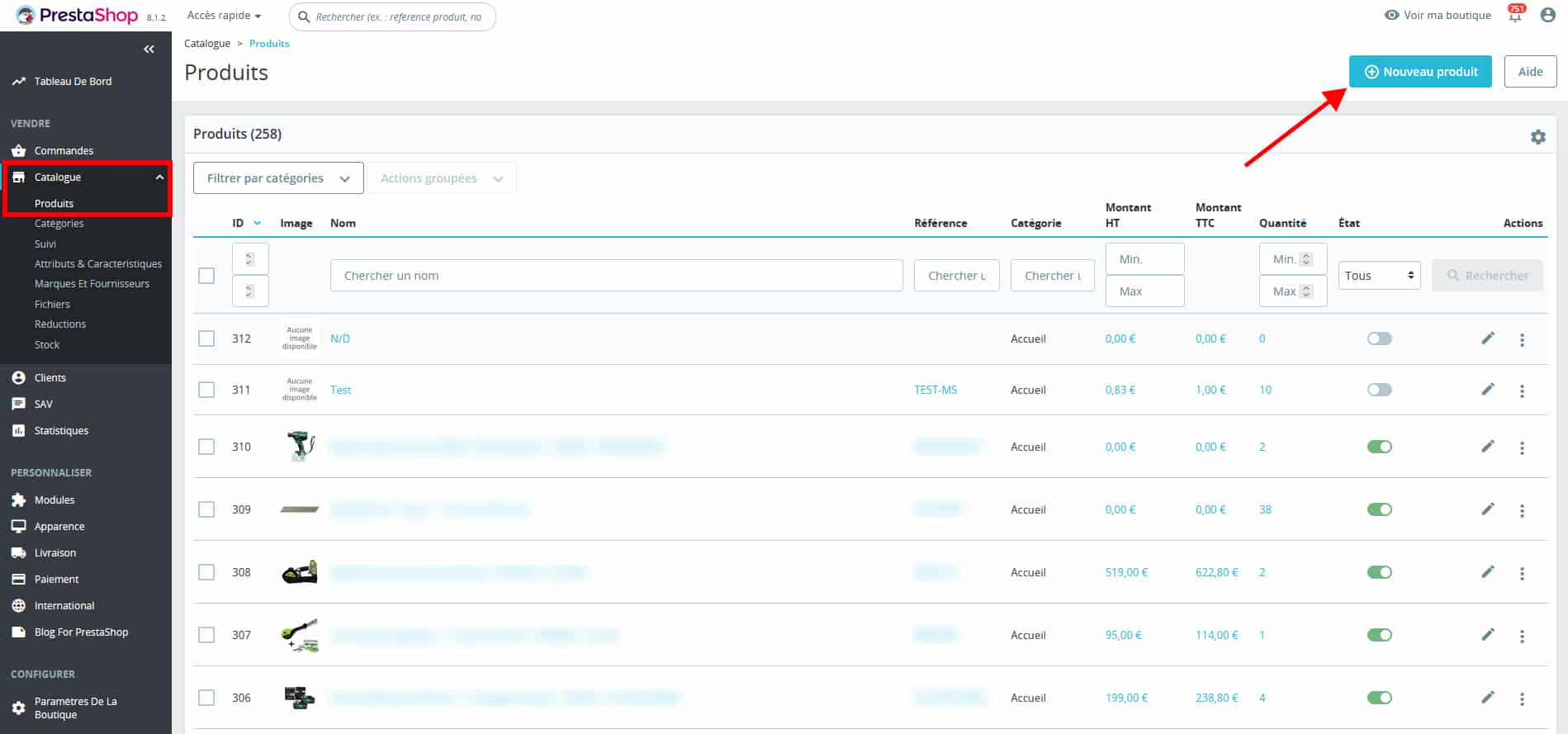Viewport: 1568px width, 734px height.
Task: Edit product 307 with the pencil icon
Action: coord(1488,634)
